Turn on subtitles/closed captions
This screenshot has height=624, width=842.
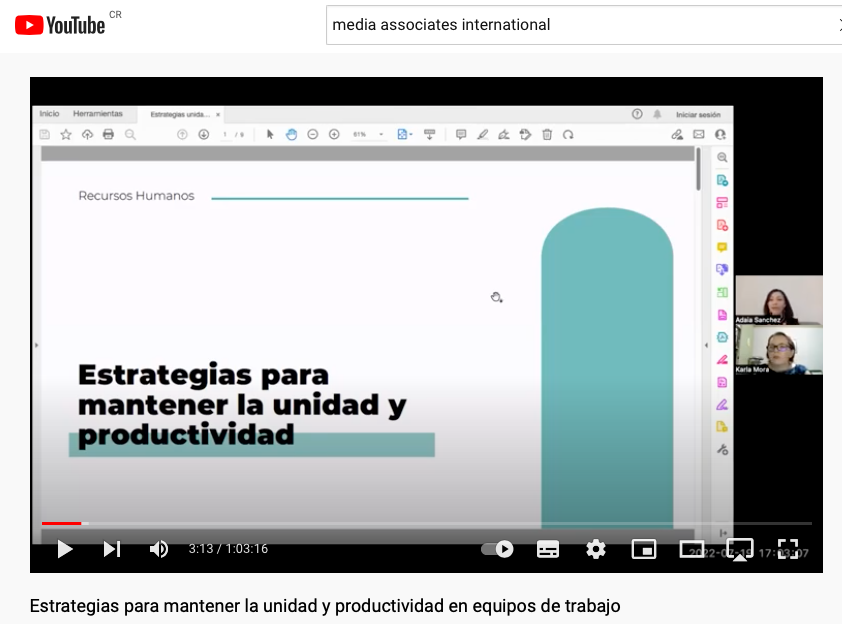pos(548,549)
